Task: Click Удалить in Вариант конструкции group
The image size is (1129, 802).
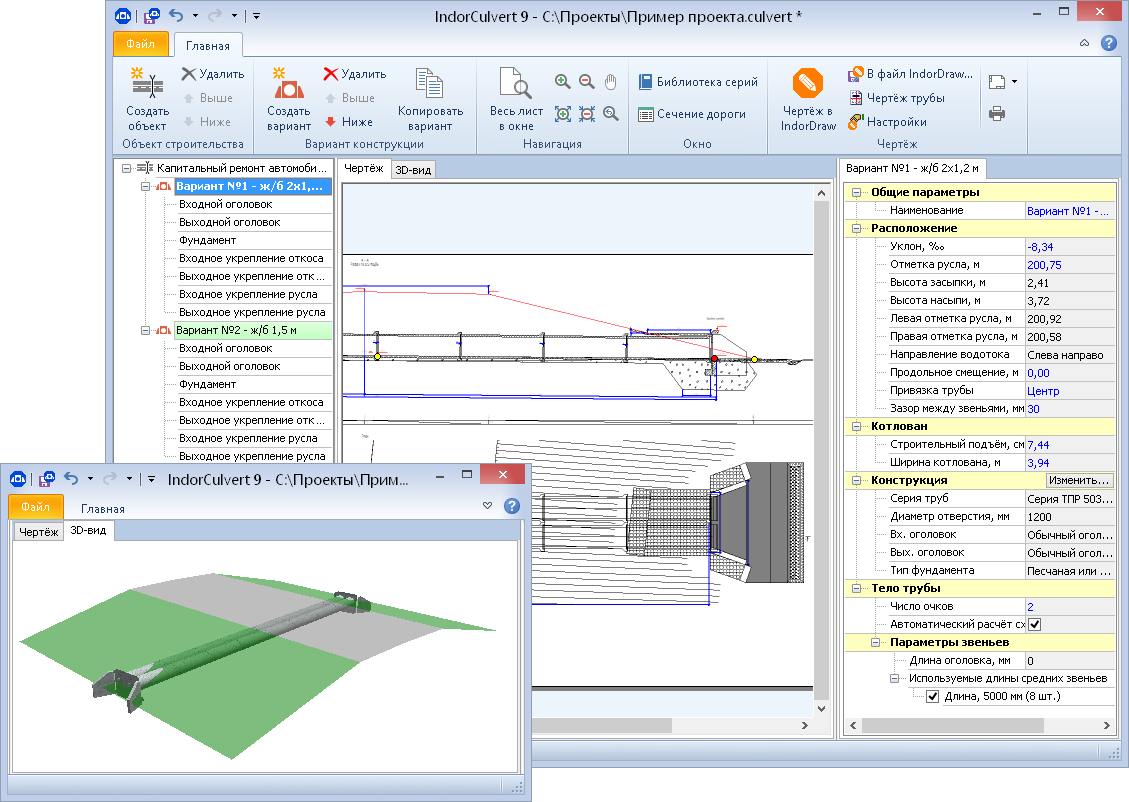Action: click(x=355, y=74)
